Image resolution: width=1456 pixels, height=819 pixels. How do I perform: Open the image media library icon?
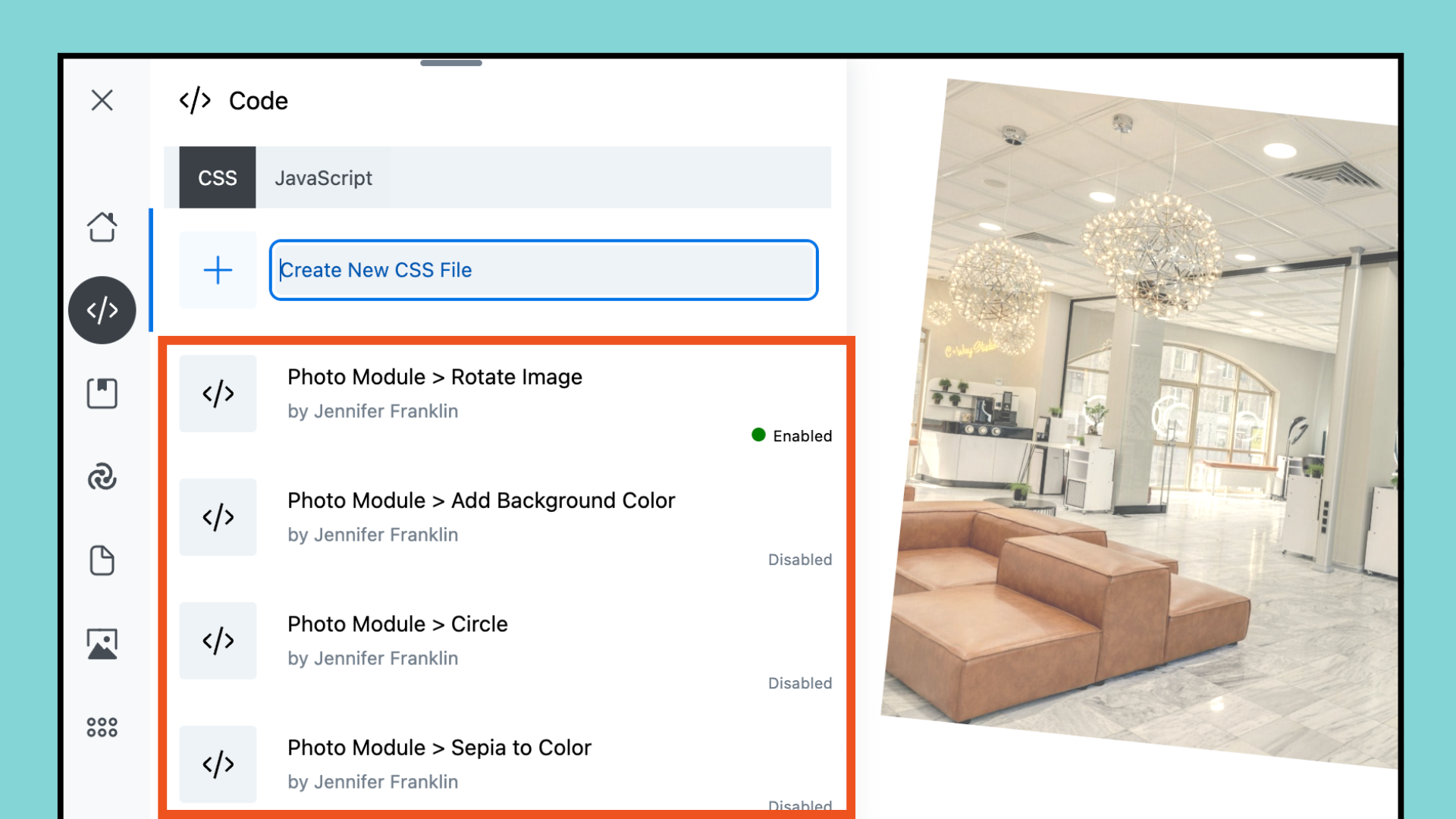102,644
